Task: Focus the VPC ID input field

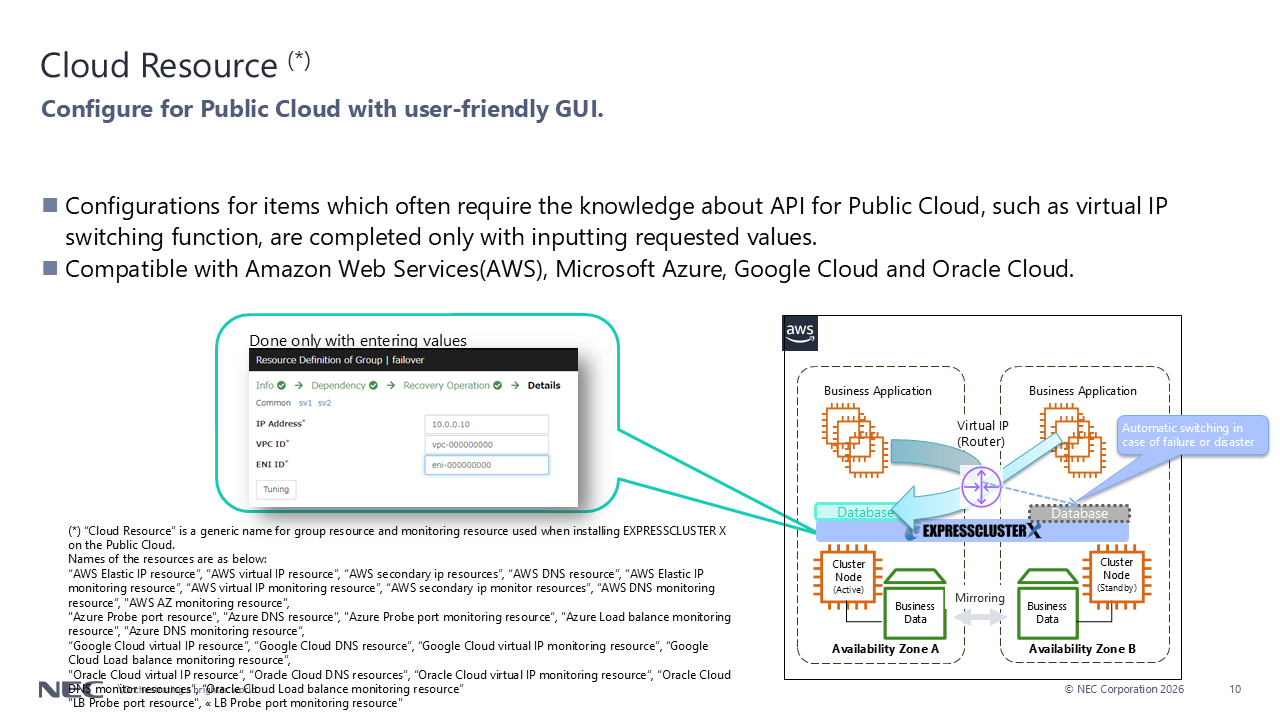Action: click(x=486, y=444)
